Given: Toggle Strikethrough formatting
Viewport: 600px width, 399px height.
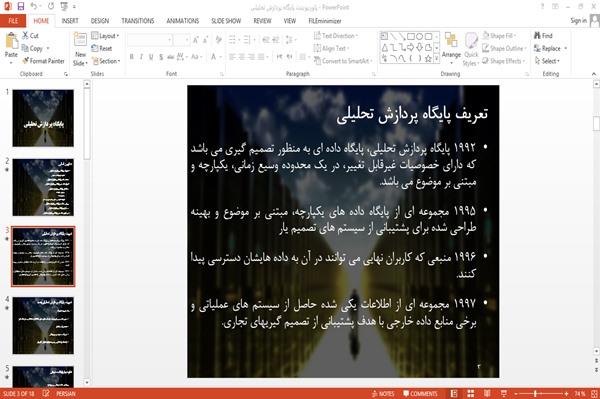Looking at the screenshot, I should [171, 57].
